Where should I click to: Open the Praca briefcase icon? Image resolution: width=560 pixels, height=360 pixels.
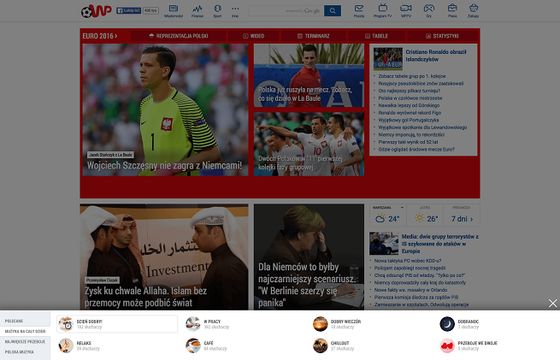point(452,11)
